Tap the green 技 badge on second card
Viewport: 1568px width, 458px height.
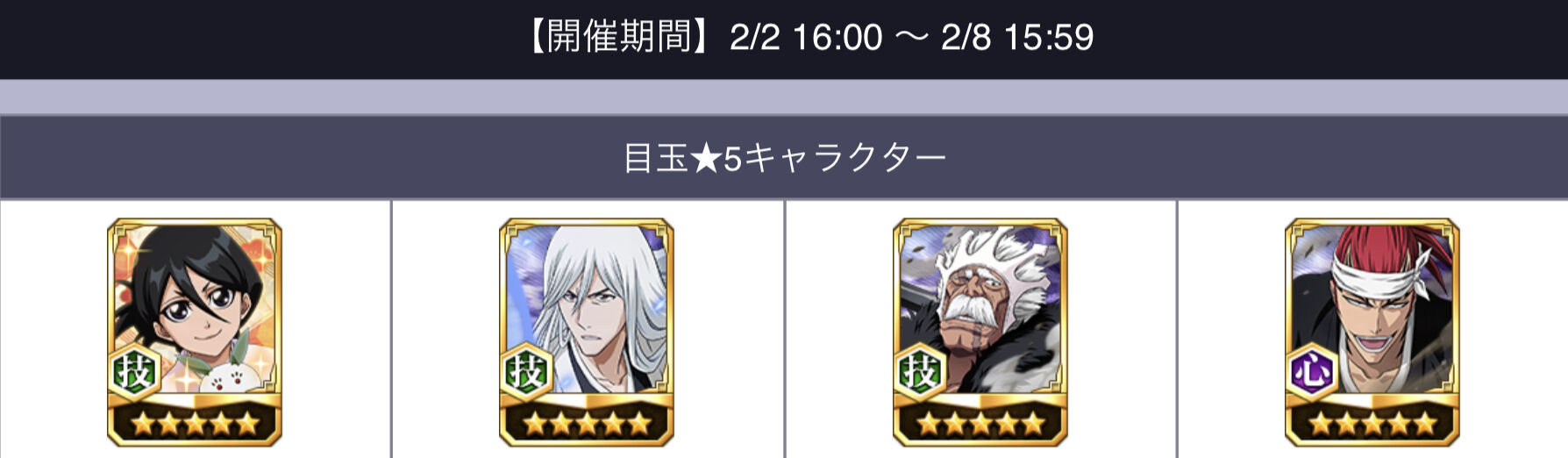coord(526,373)
